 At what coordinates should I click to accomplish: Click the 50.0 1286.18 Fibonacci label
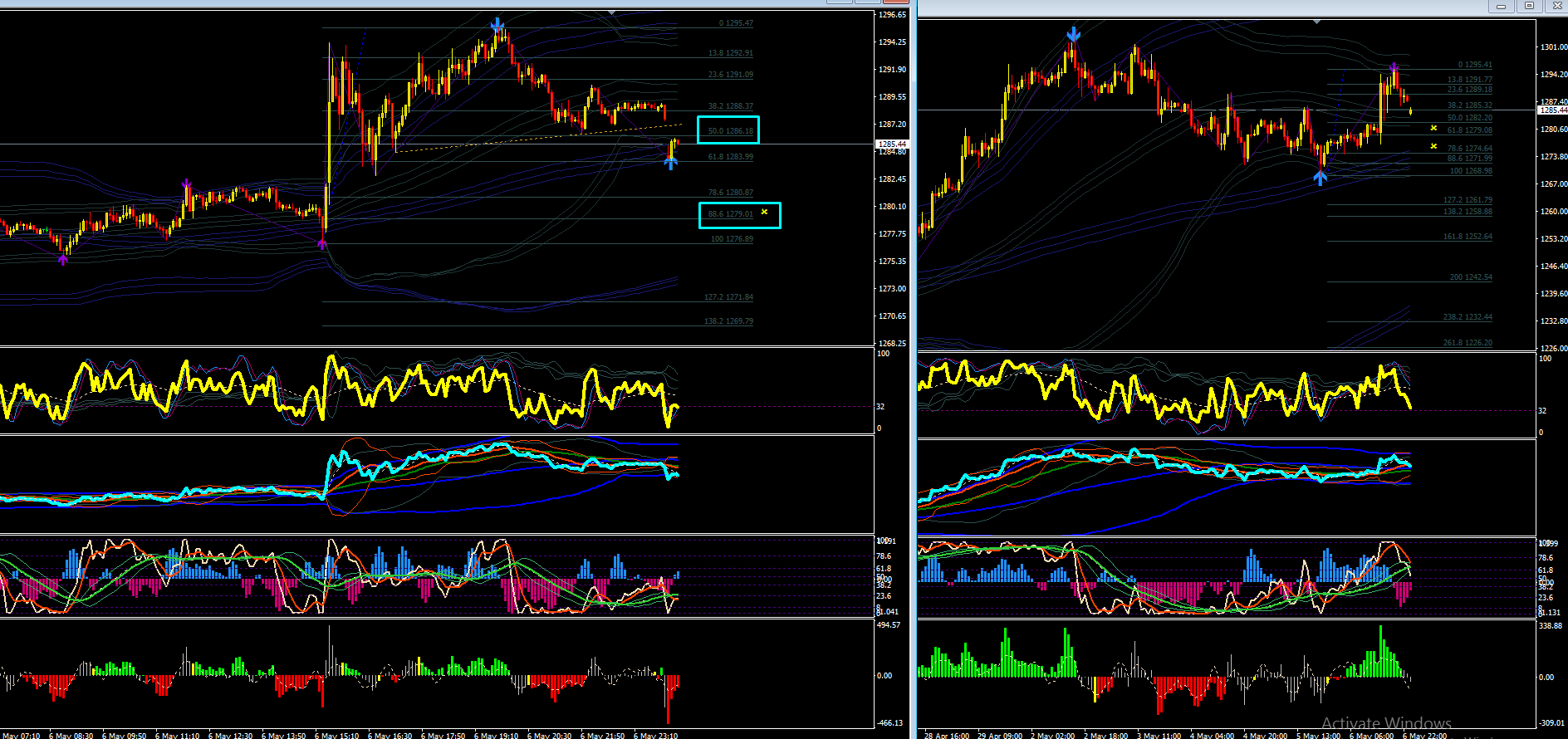click(731, 131)
